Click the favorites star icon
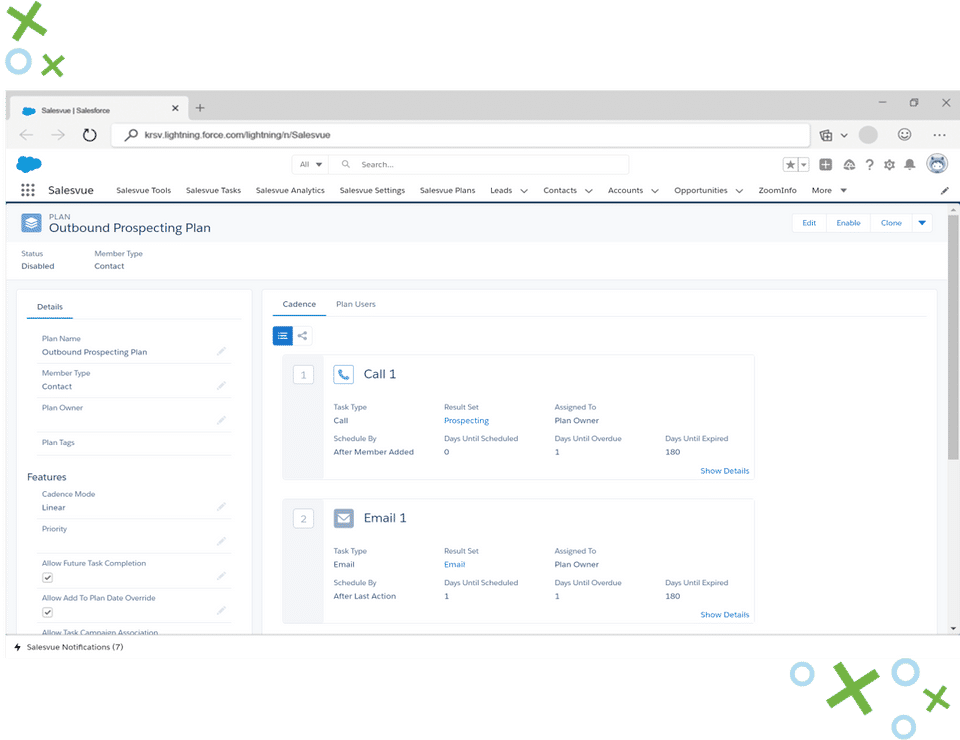Viewport: 960px width, 740px height. click(x=790, y=164)
